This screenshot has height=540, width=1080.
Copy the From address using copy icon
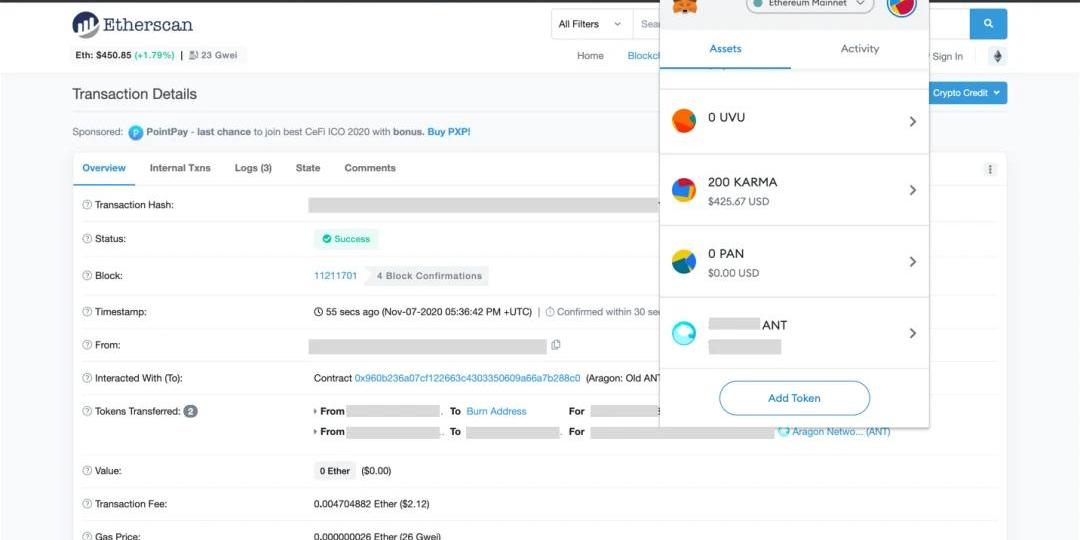[556, 345]
